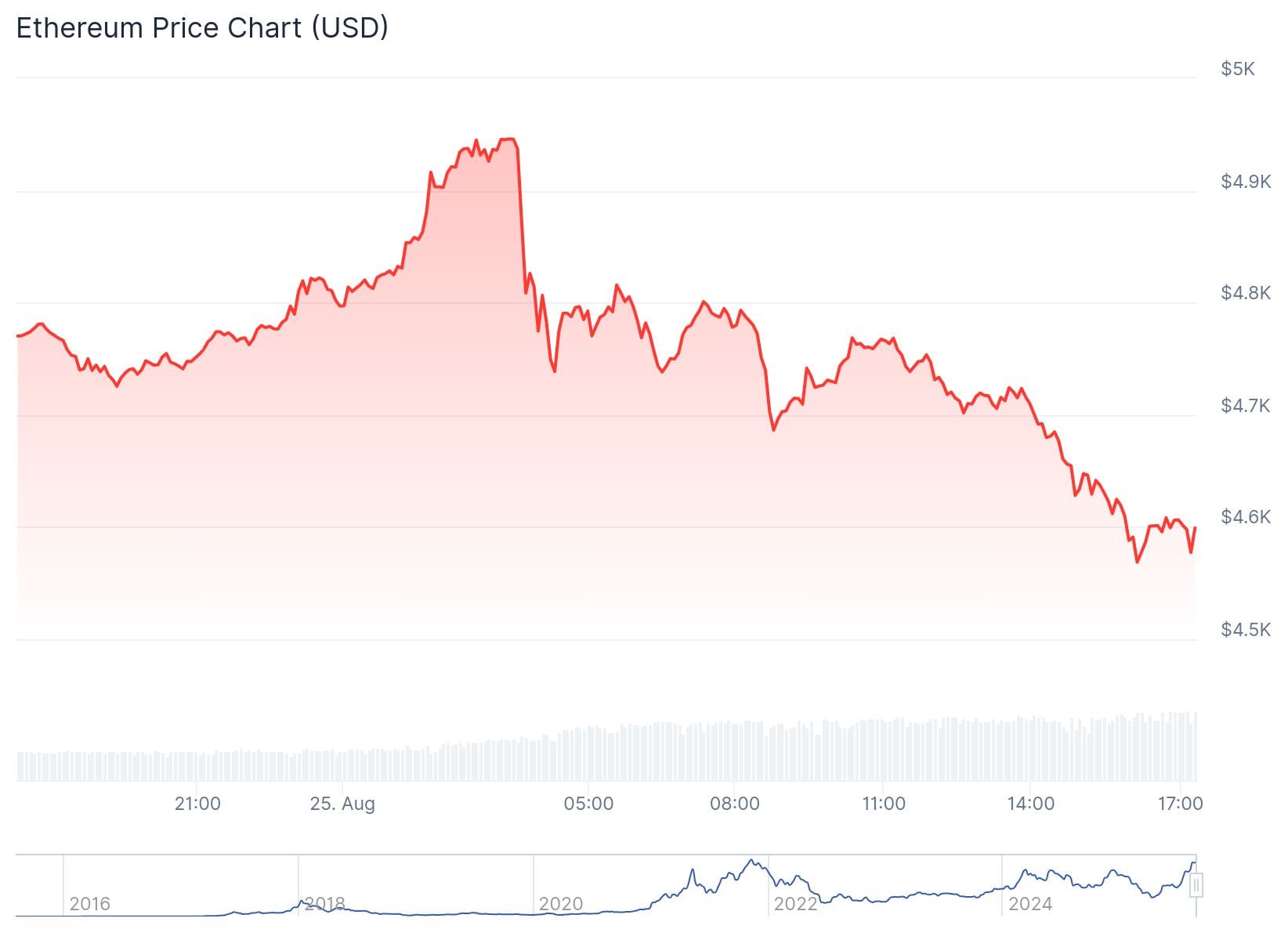The image size is (1288, 940).
Task: Click the $4.6K price axis label
Action: [1245, 517]
